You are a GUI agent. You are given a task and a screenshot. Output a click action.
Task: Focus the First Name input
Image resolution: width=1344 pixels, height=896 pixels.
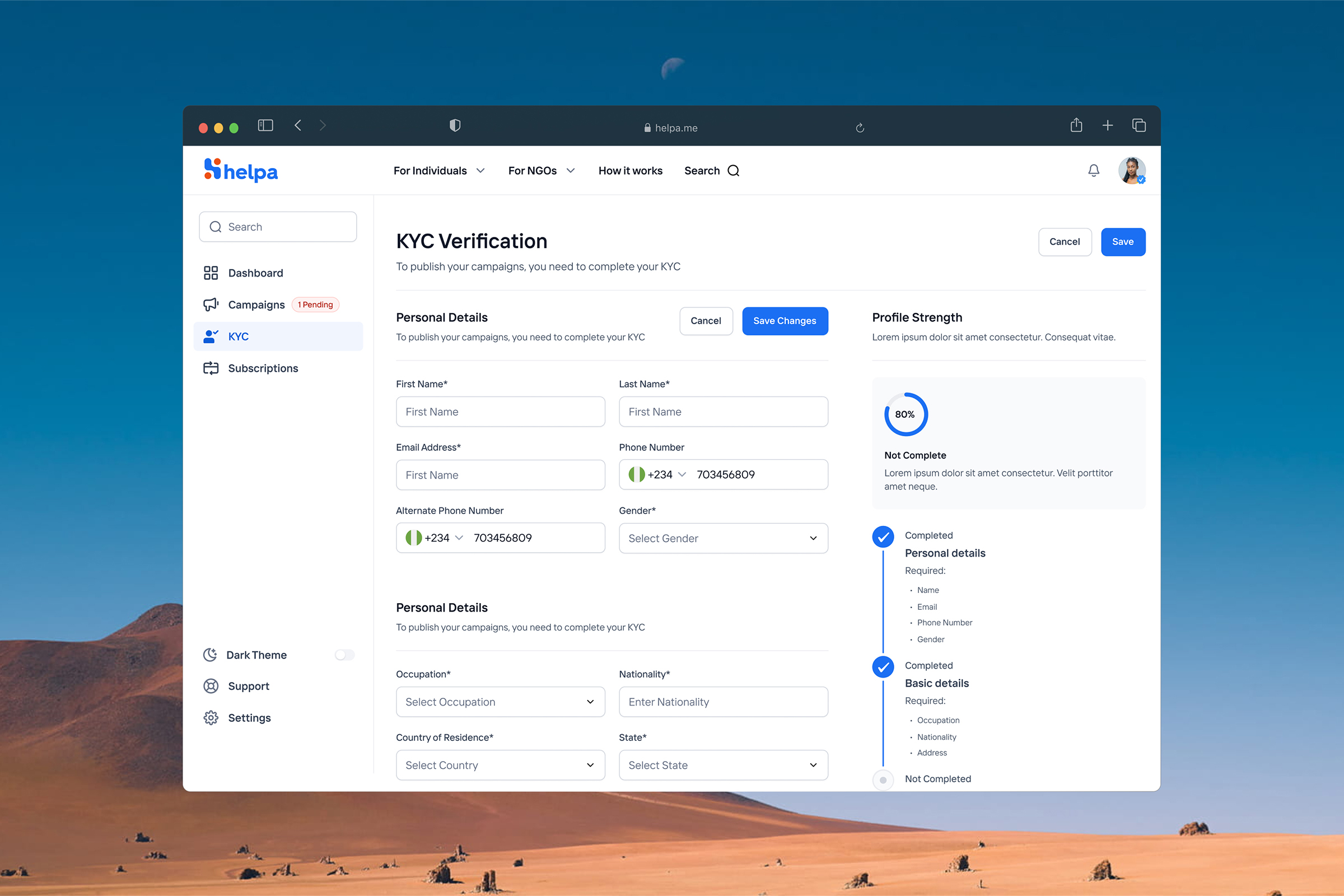click(x=501, y=412)
